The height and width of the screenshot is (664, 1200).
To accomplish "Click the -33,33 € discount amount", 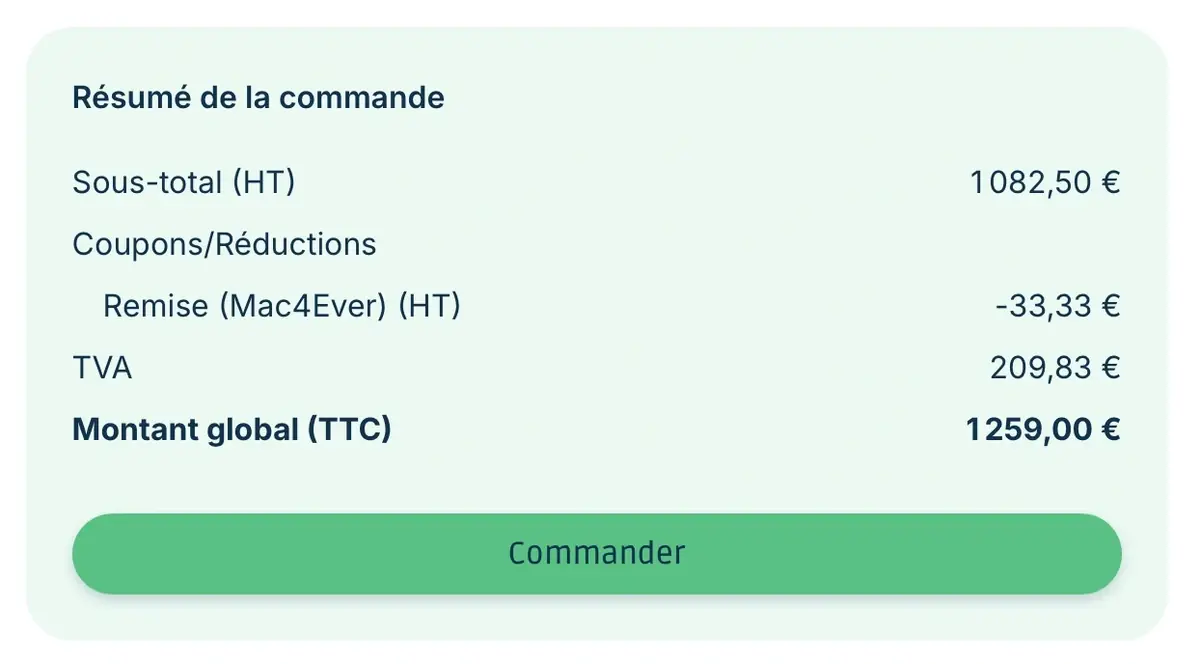I will pos(1057,306).
